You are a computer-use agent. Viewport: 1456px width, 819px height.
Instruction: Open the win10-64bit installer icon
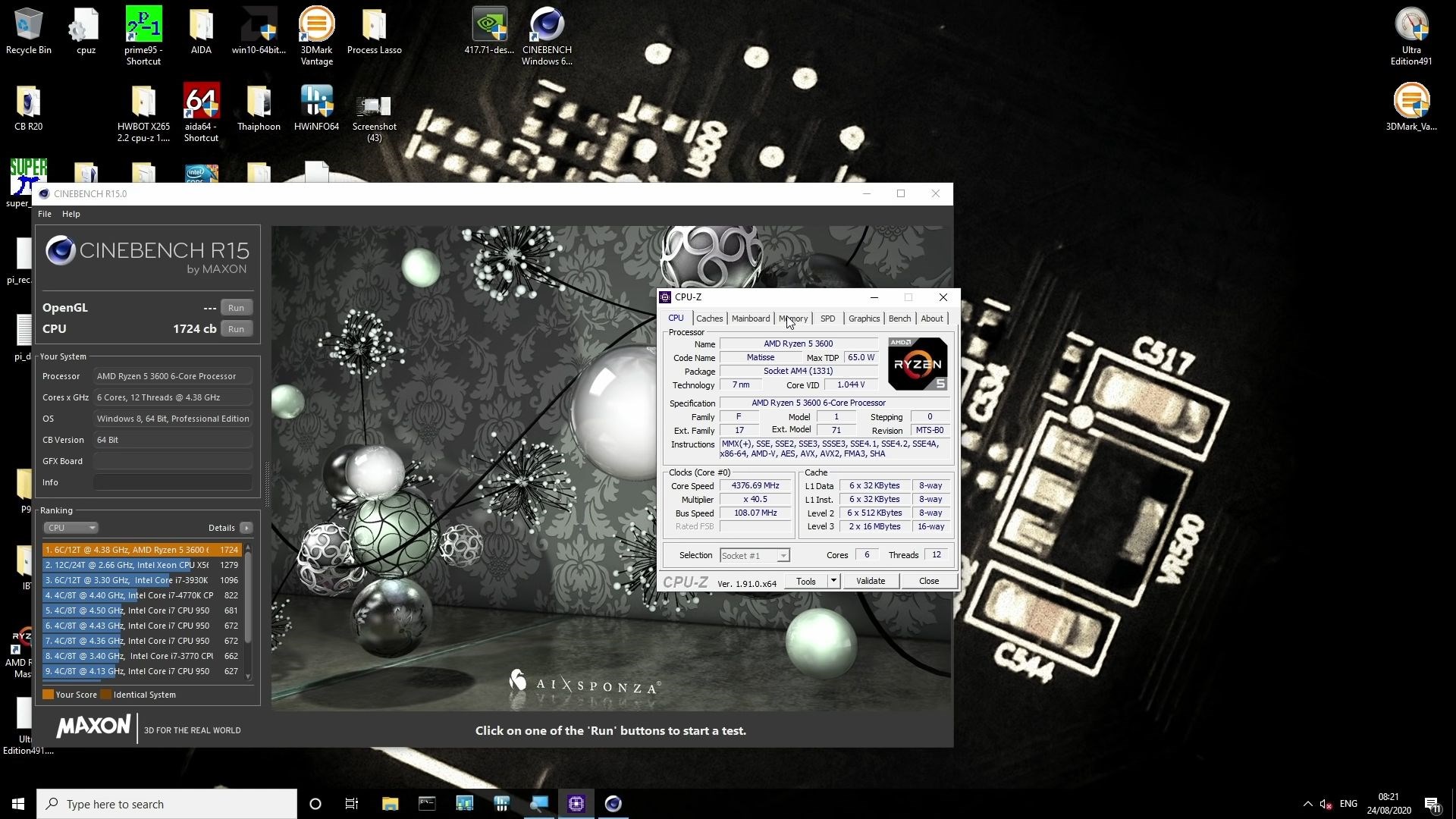coord(259,31)
